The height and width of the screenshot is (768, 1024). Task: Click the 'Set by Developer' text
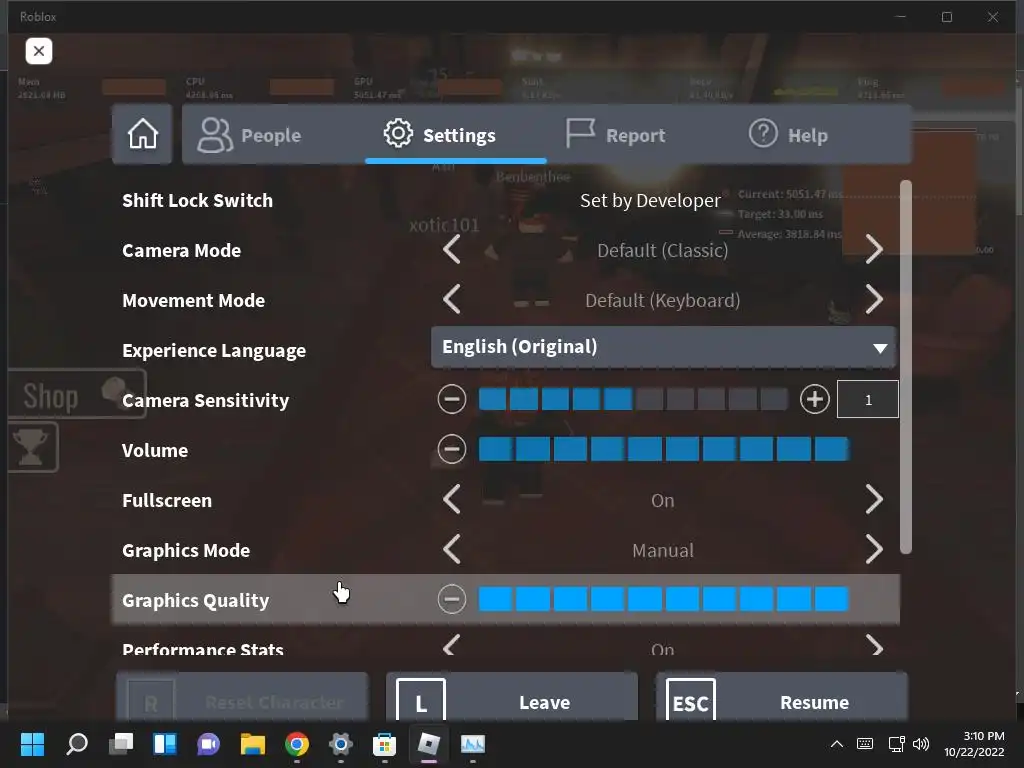click(650, 200)
